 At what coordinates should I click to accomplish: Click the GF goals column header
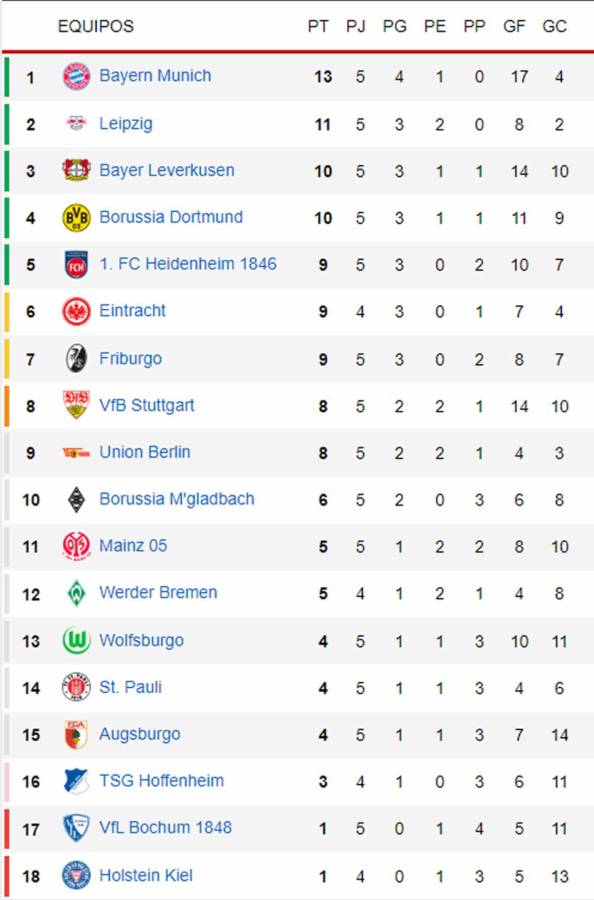(x=514, y=27)
